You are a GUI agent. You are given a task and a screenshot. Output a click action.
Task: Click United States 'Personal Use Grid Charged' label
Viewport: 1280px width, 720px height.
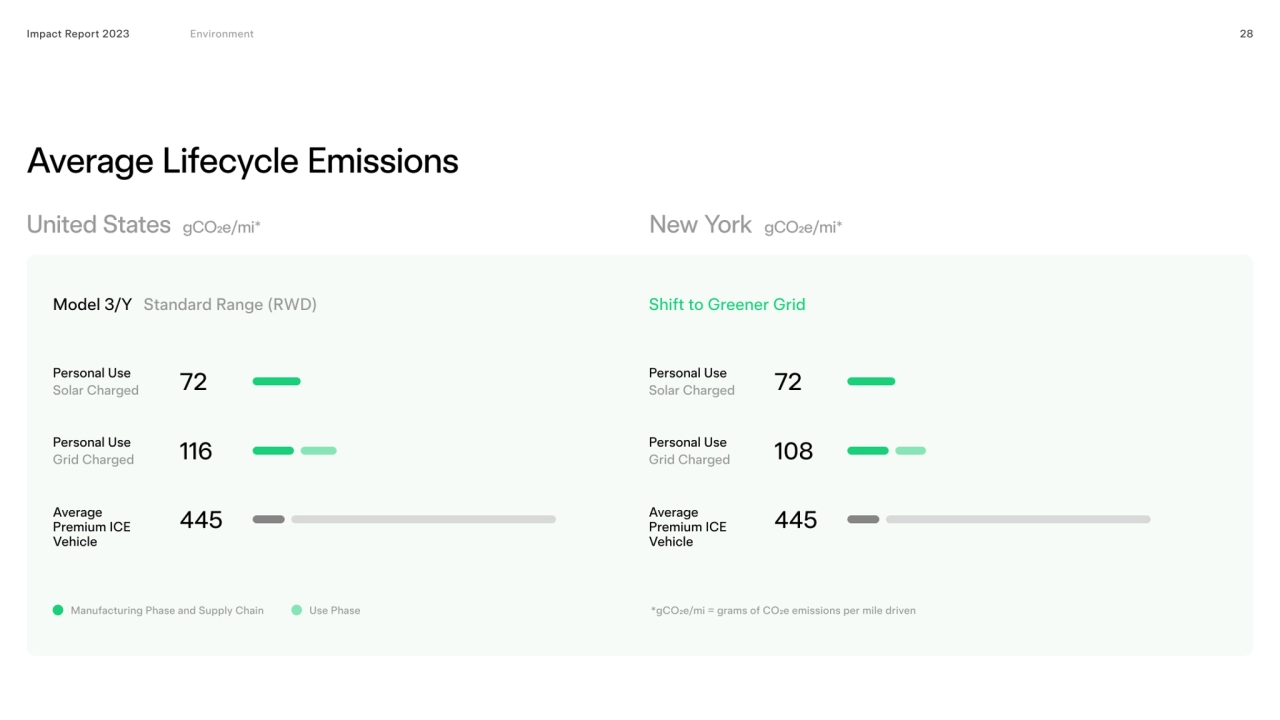(93, 451)
